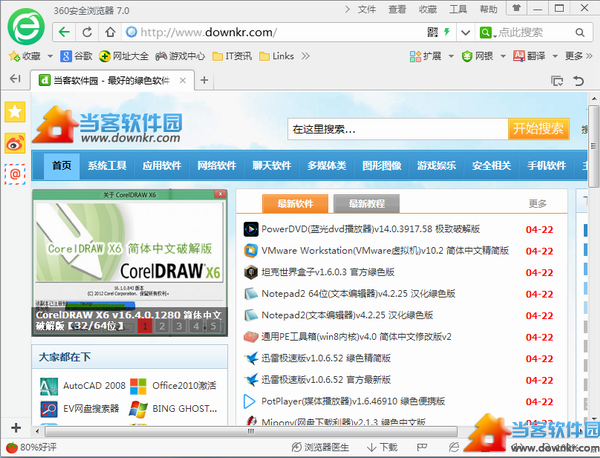
Task: Click the 开始搜索 button
Action: click(538, 129)
